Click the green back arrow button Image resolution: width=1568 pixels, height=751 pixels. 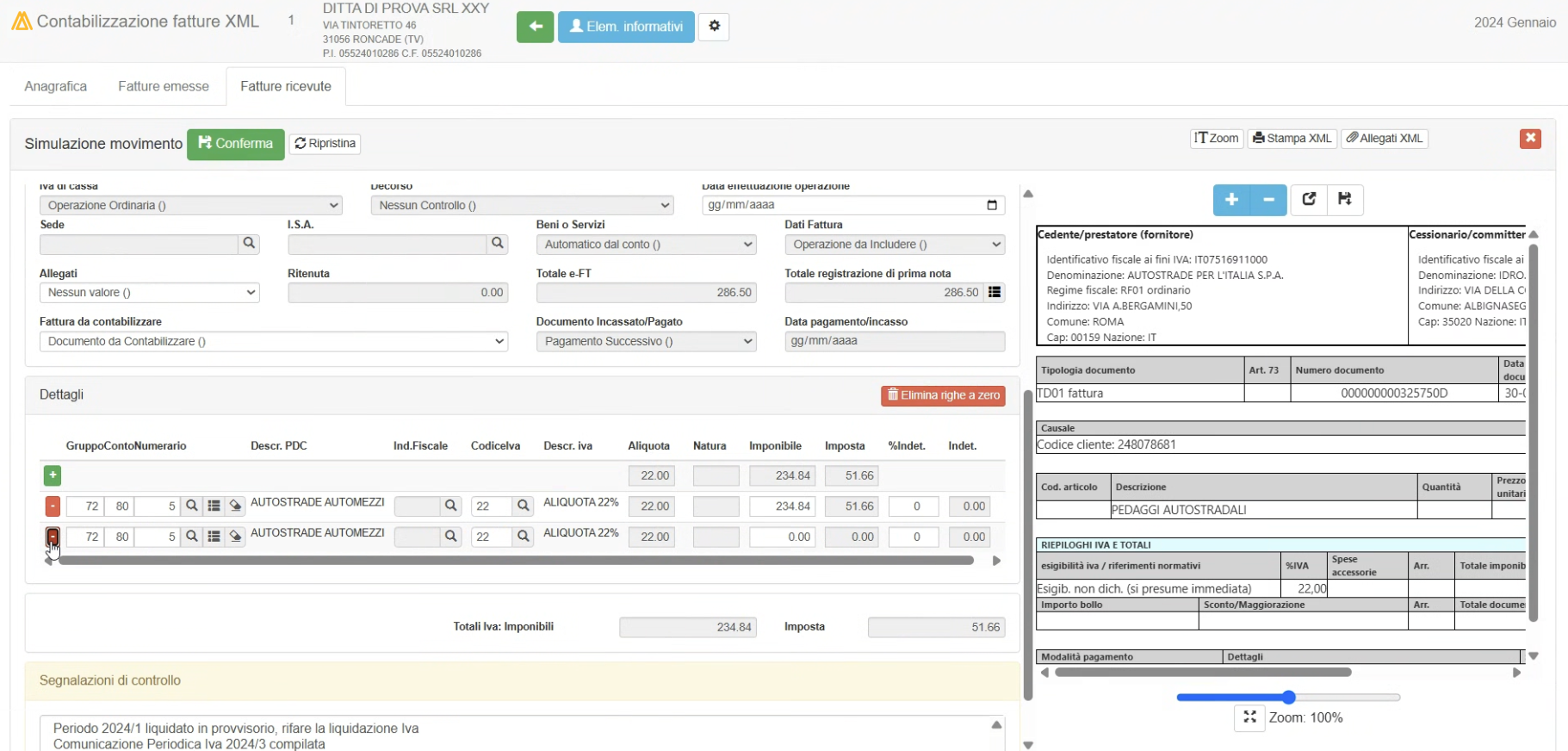535,27
